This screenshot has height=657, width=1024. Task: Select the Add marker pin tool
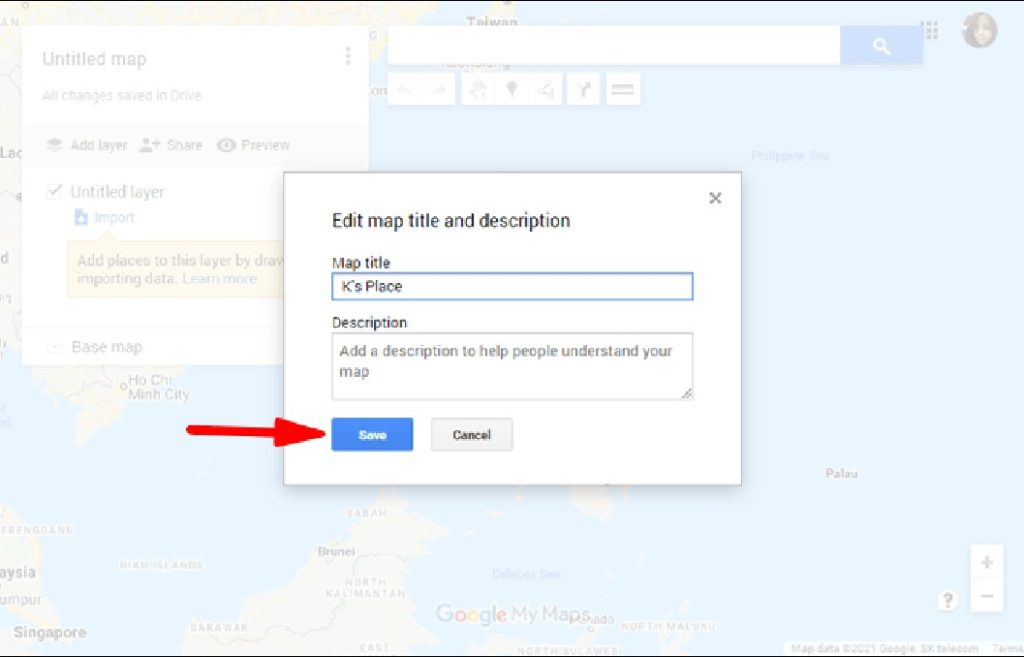511,90
